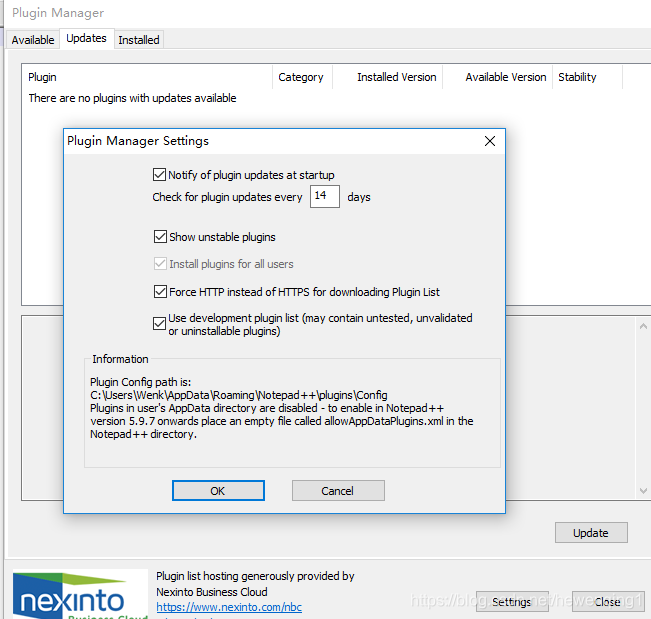Sort by Category column header
Viewport: 651px width, 619px height.
pos(302,77)
